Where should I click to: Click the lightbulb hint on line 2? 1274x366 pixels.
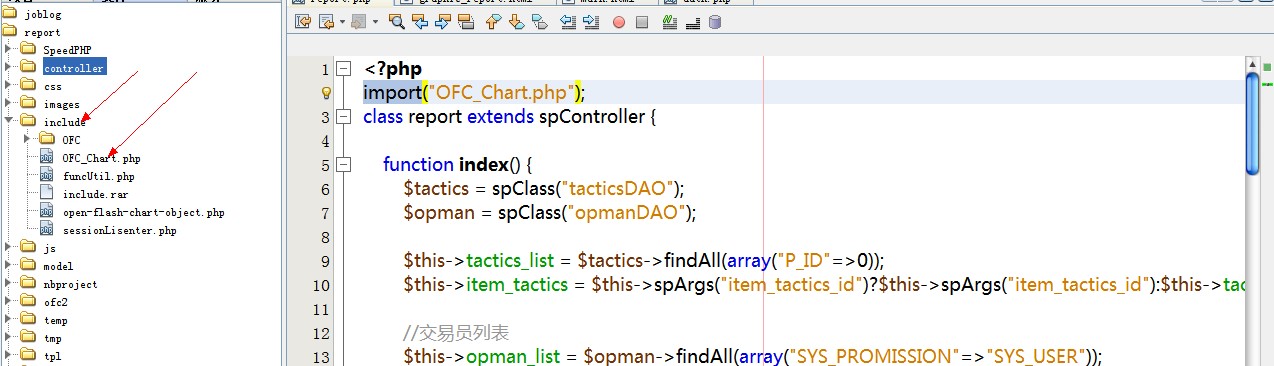pyautogui.click(x=325, y=93)
